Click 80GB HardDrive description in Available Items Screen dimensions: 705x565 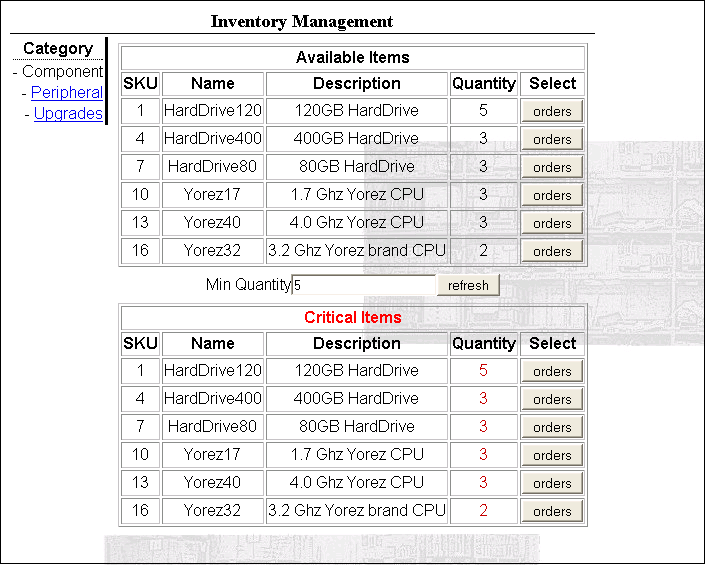click(x=357, y=166)
